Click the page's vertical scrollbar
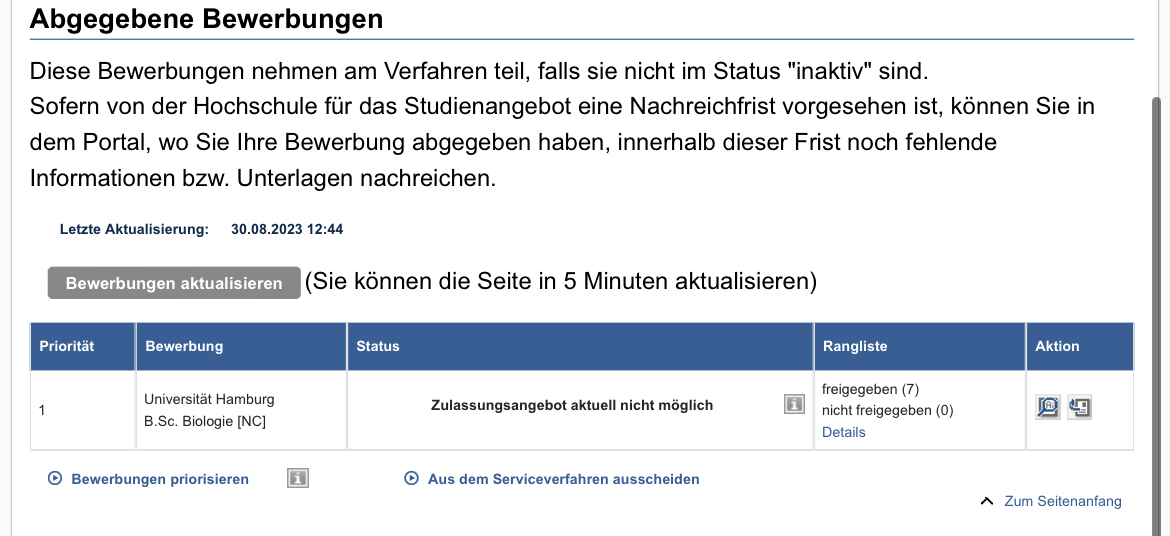1170x536 pixels. (1160, 300)
